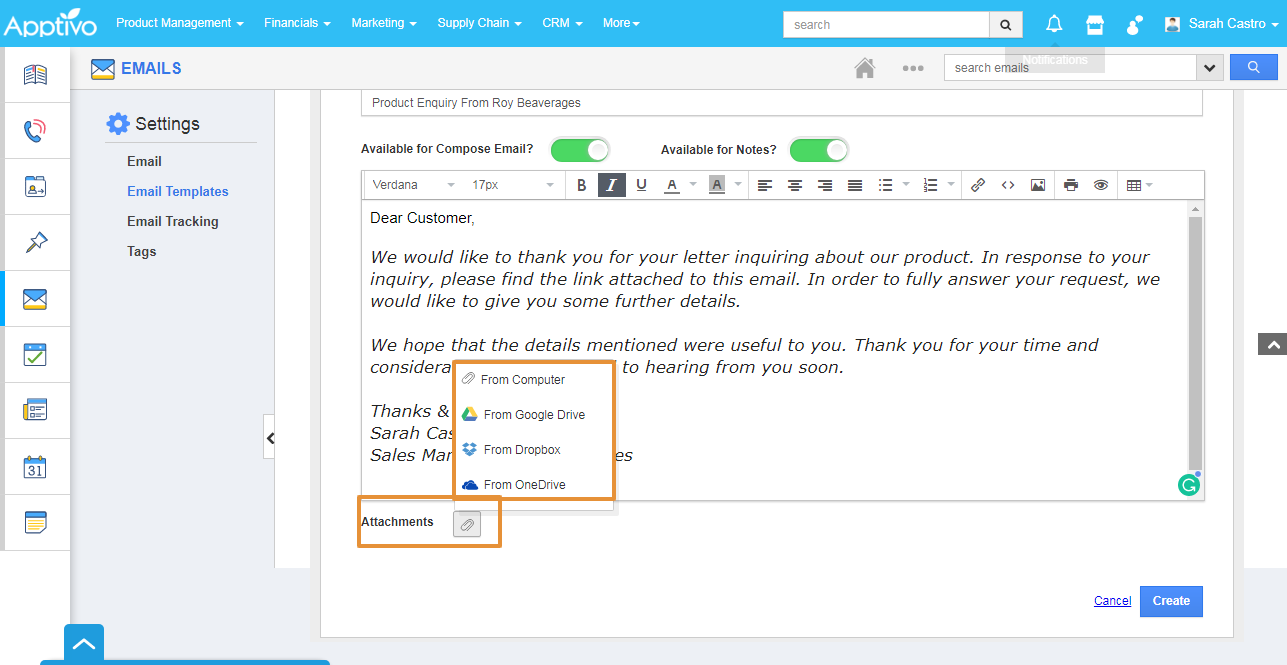The height and width of the screenshot is (665, 1287).
Task: Toggle italic formatting button
Action: 611,185
